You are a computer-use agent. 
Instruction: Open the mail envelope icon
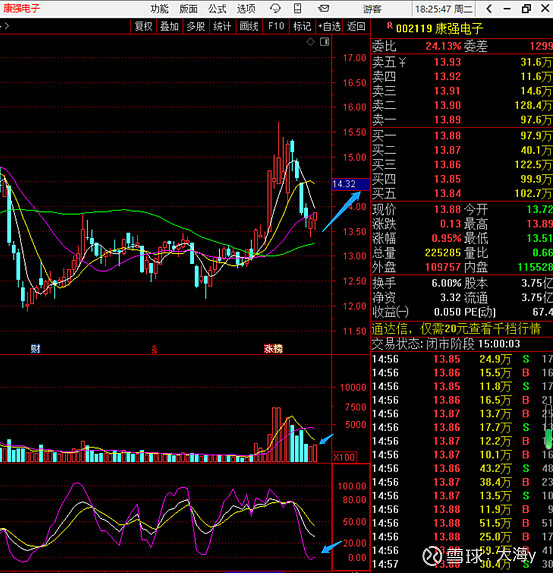tap(324, 8)
